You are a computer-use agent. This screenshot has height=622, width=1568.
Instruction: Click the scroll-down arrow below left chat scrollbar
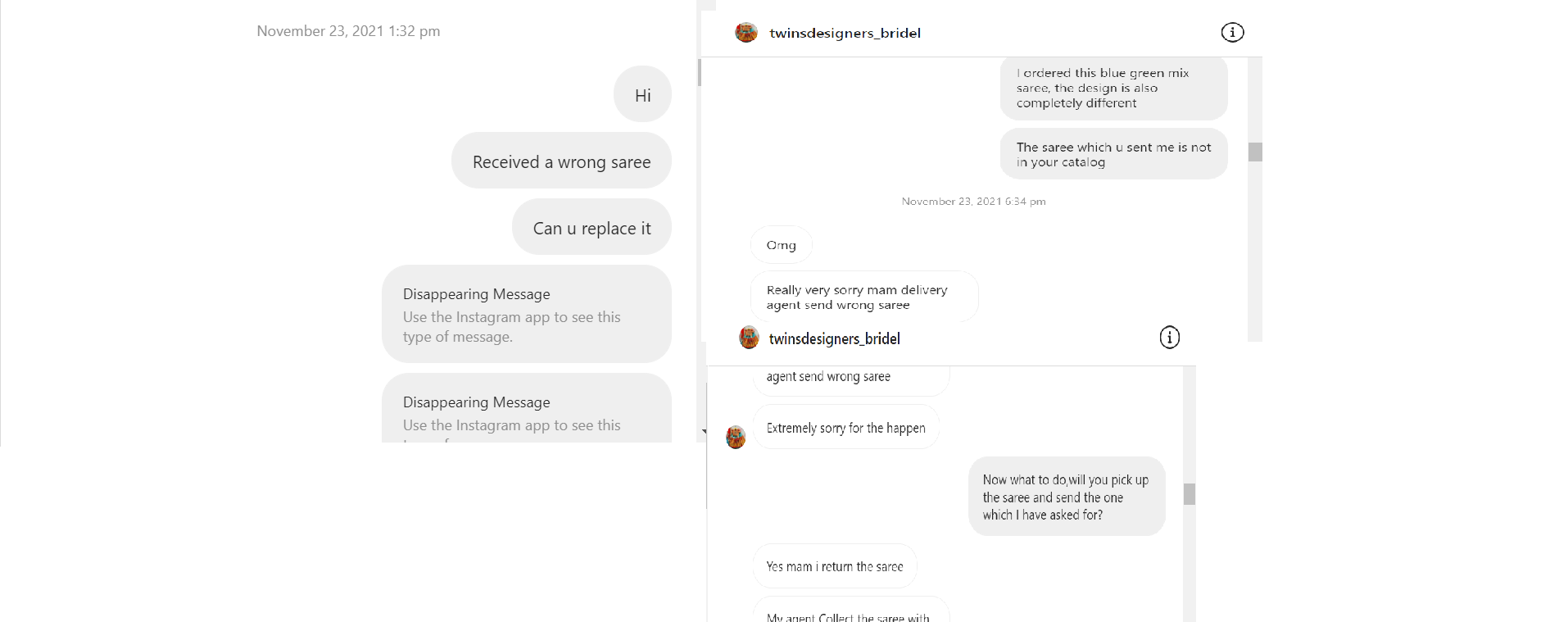click(704, 431)
